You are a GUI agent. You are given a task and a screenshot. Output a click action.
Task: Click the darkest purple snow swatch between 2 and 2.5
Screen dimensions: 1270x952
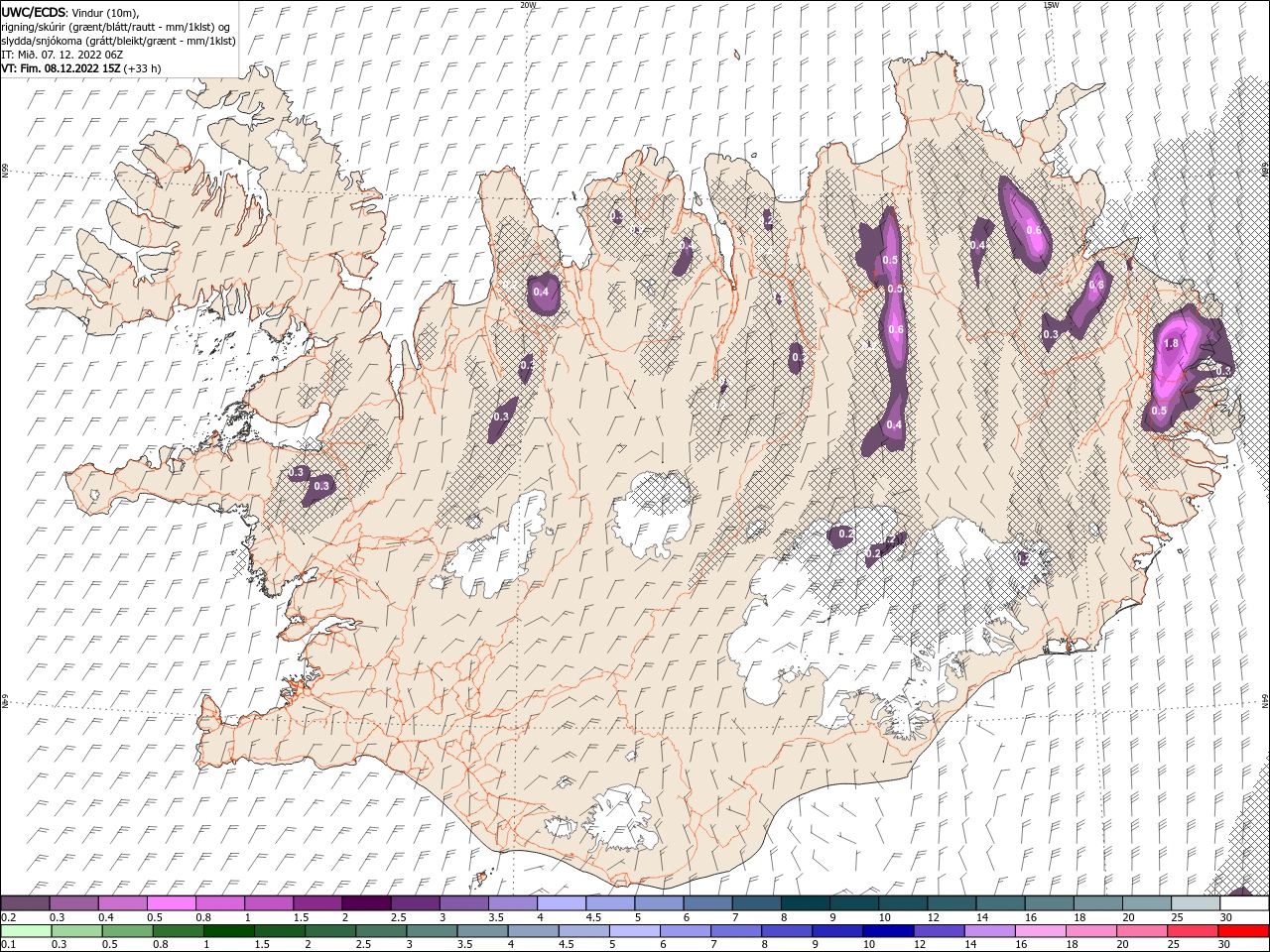(366, 903)
